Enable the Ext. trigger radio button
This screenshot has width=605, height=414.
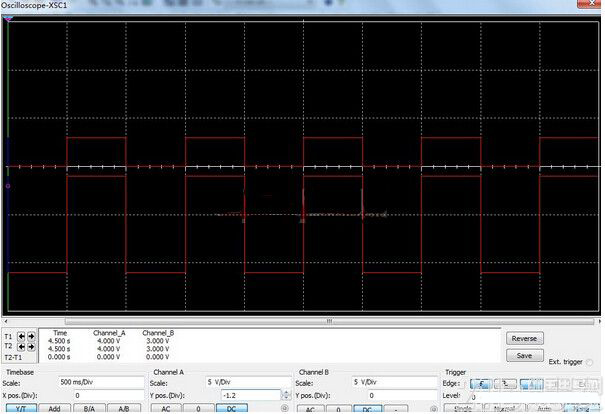point(591,362)
